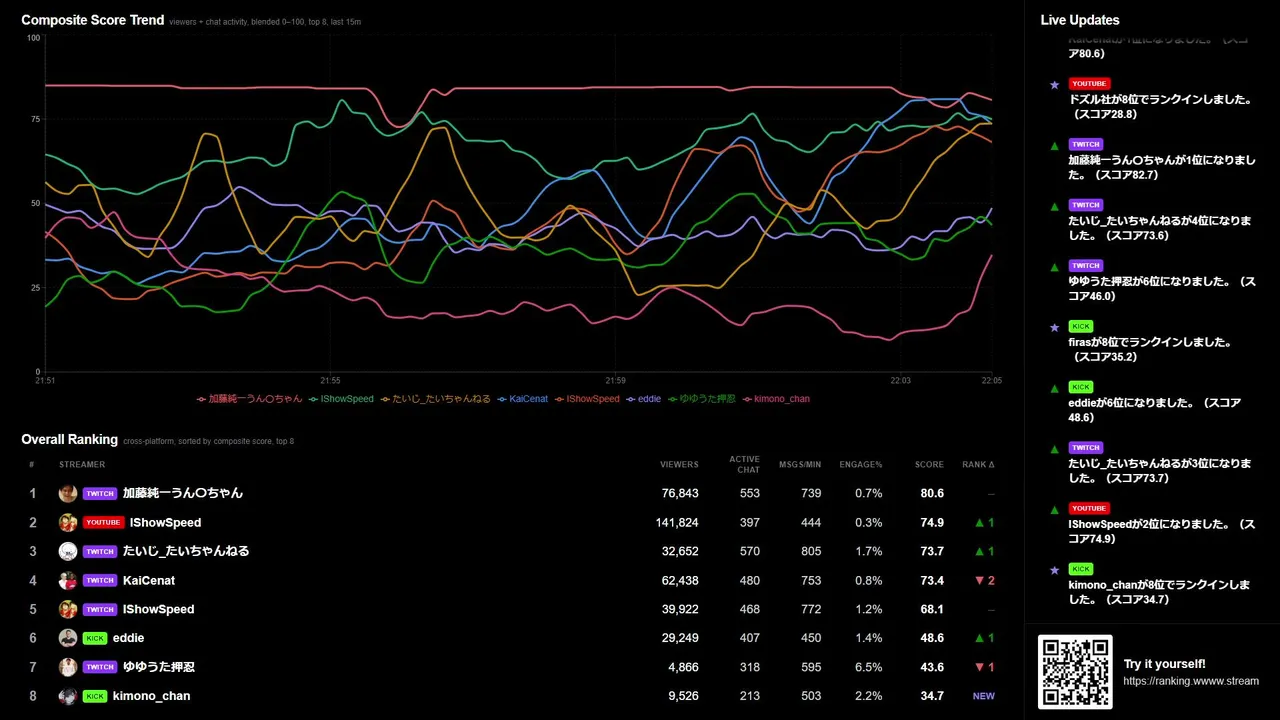
Task: Click the star icon next to the ドズル社 update
Action: pyautogui.click(x=1054, y=85)
